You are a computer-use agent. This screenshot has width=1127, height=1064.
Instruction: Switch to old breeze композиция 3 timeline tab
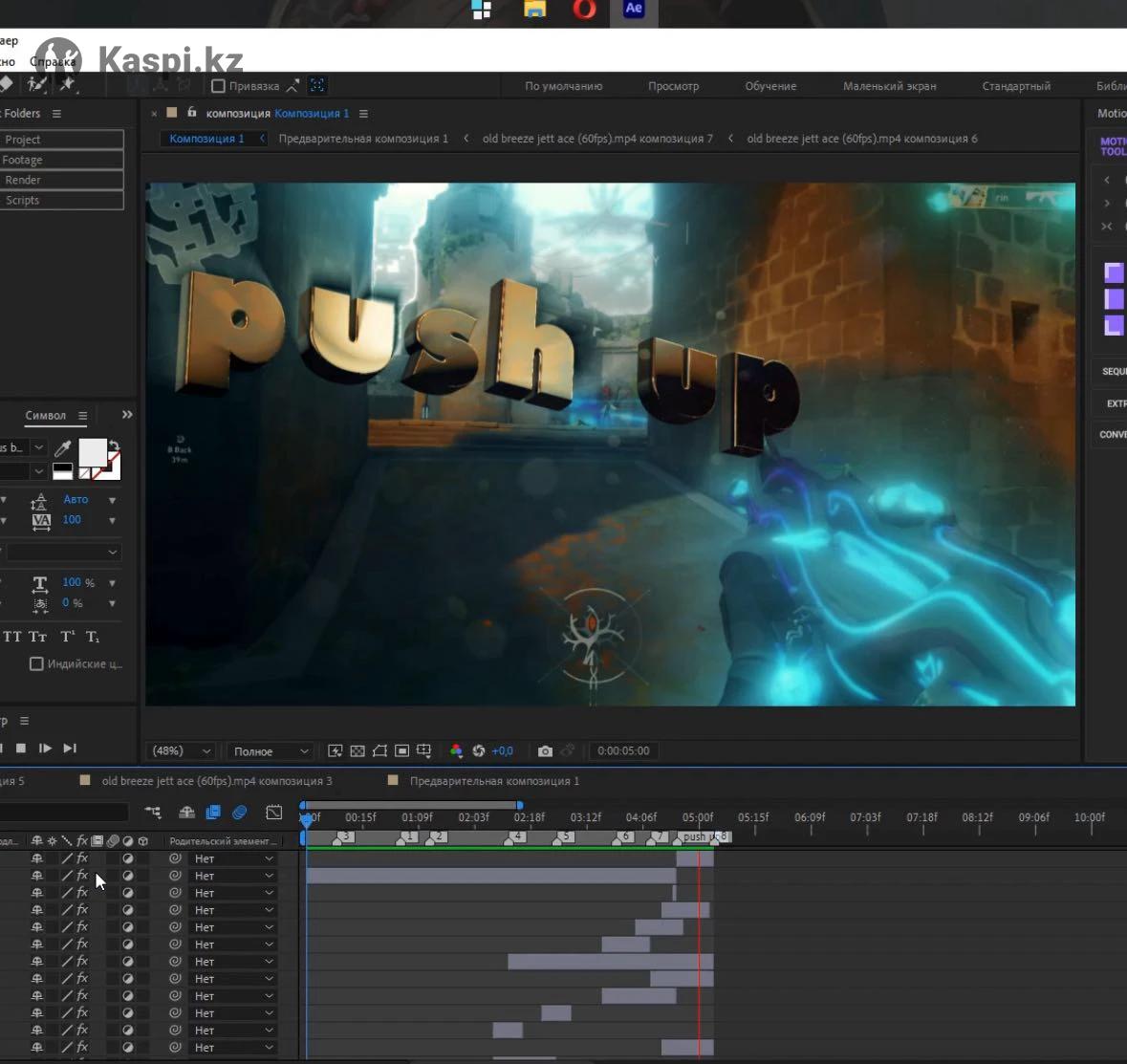pos(217,781)
